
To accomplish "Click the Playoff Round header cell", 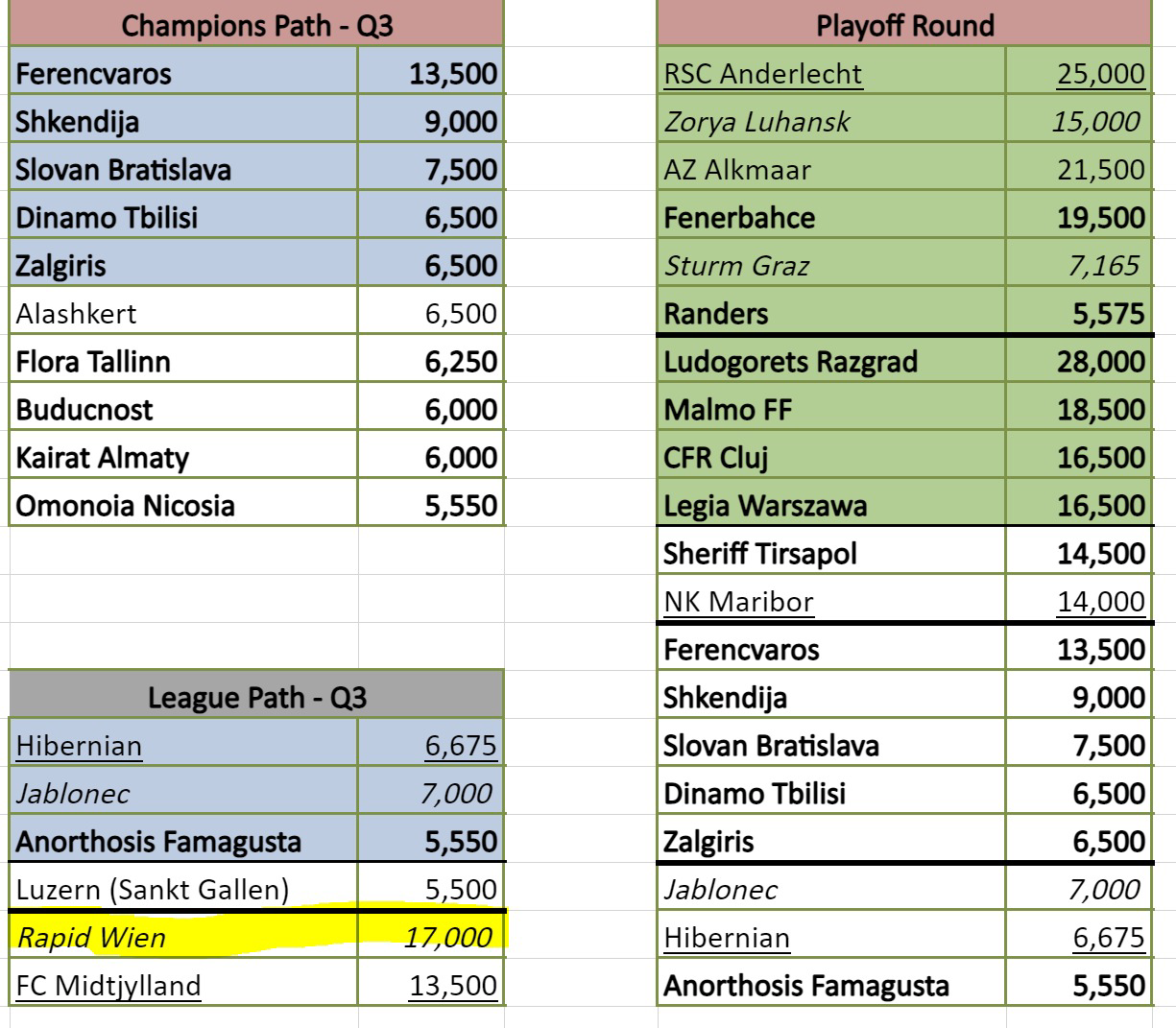I will 904,25.
